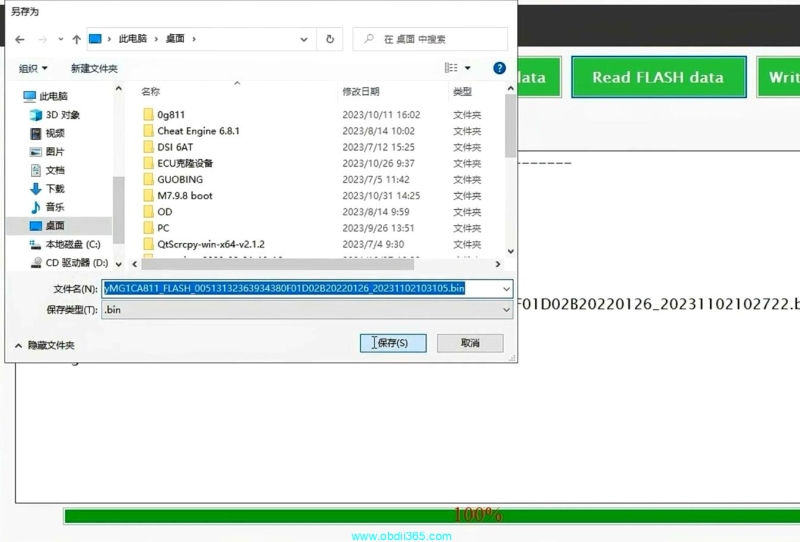Click the green 100% progress bar
The image size is (800, 542).
point(432,516)
